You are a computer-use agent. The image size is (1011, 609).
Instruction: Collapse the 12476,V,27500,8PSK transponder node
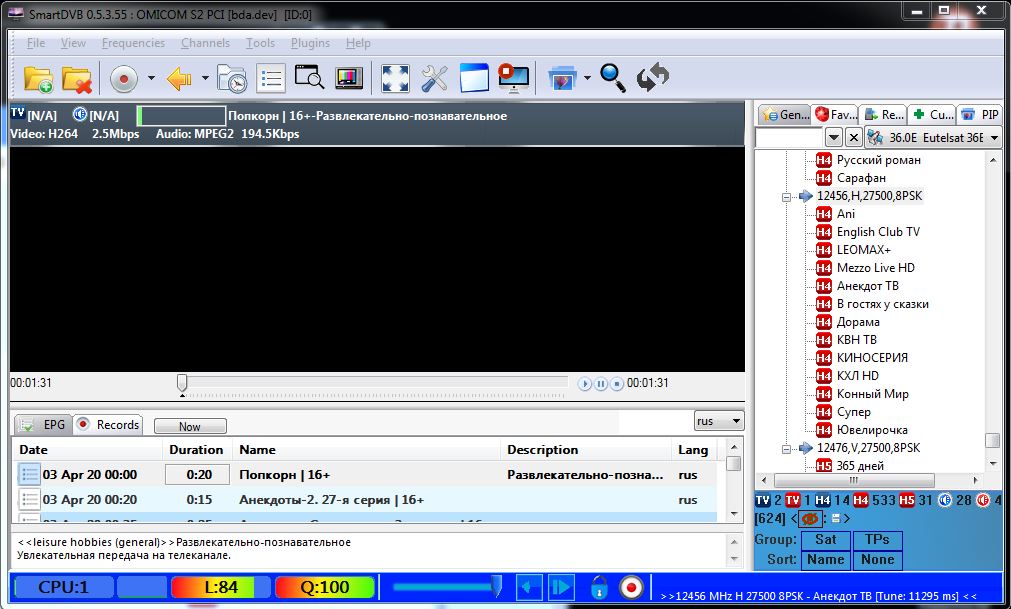(786, 449)
